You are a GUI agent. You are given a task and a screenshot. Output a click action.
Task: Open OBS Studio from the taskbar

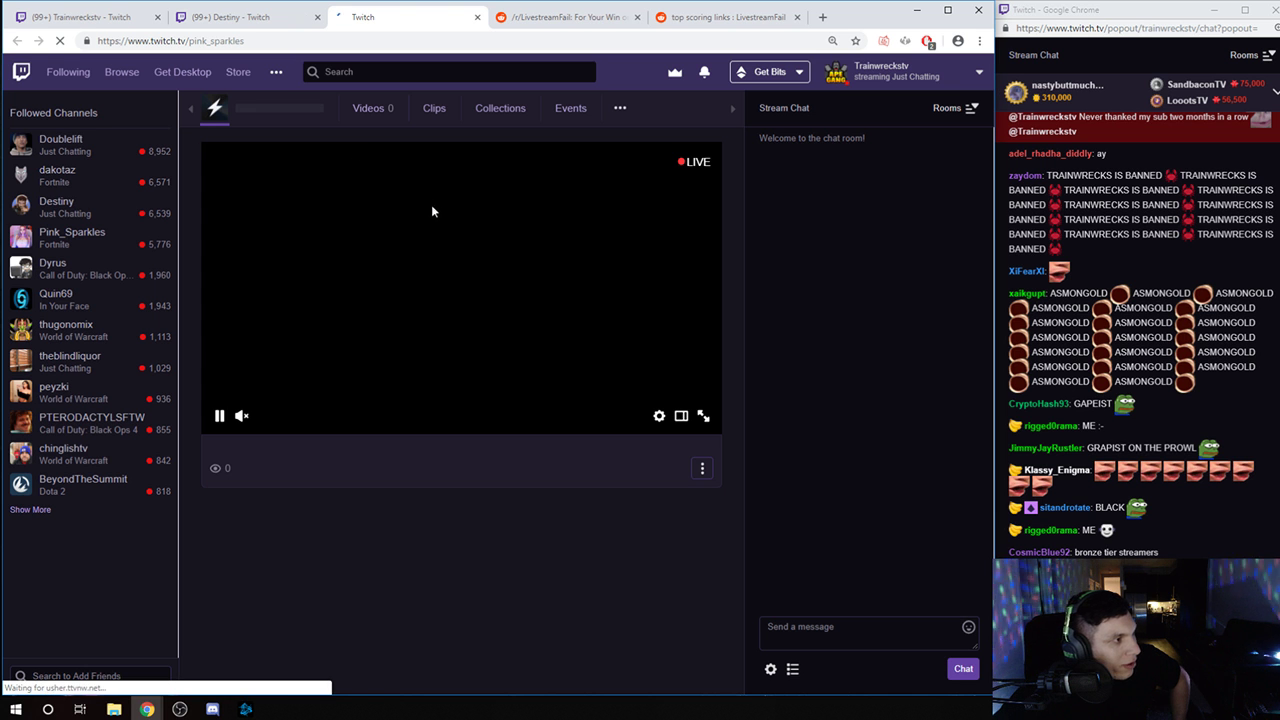pos(180,709)
